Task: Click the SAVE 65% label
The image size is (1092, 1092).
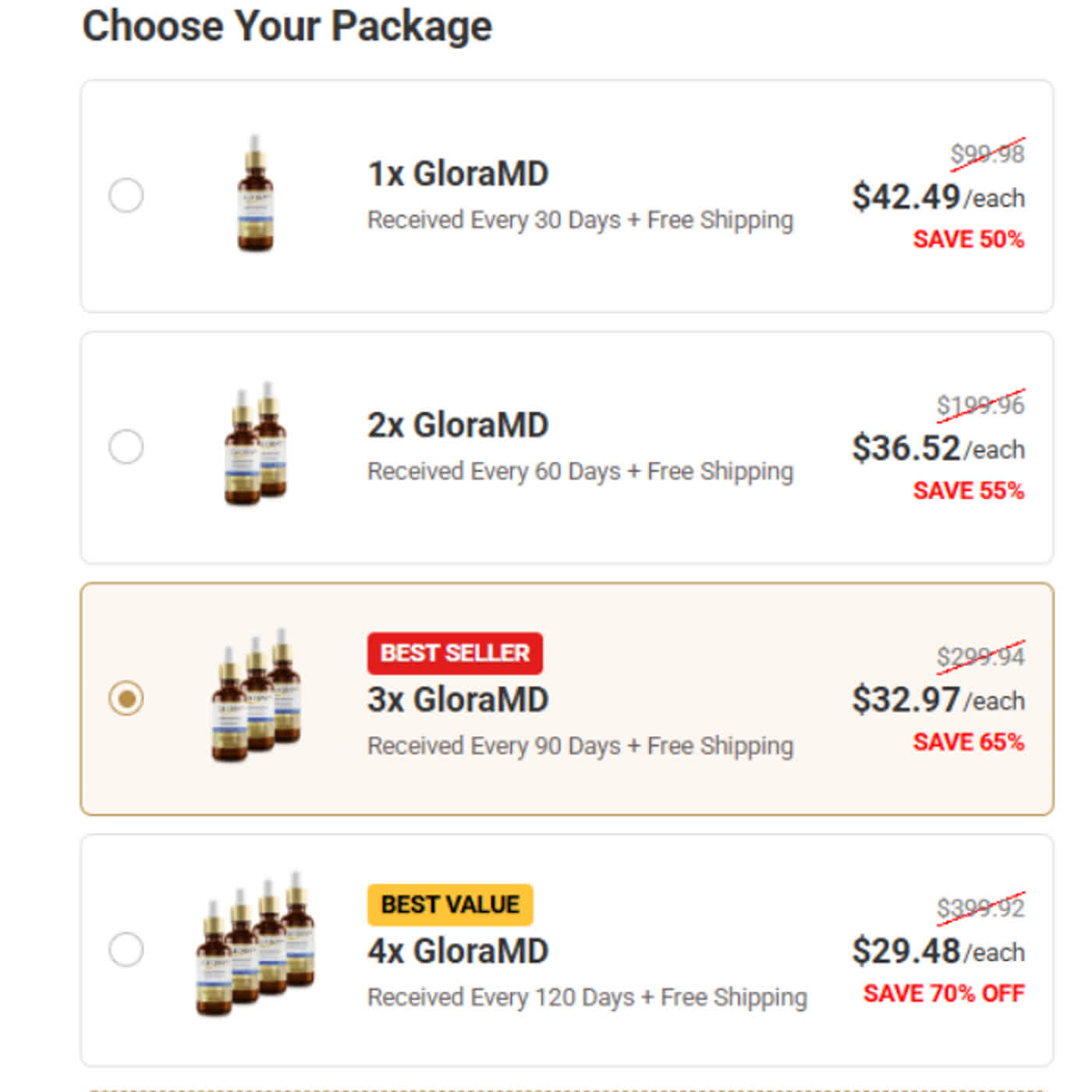Action: pyautogui.click(x=968, y=742)
